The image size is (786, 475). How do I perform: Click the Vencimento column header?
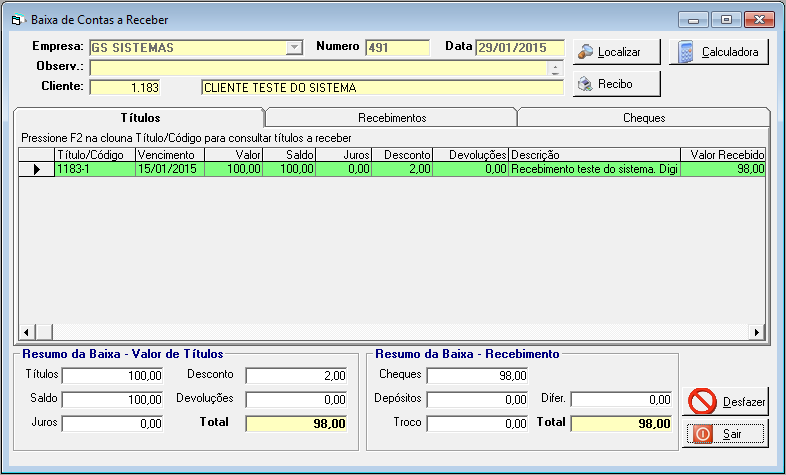click(169, 155)
